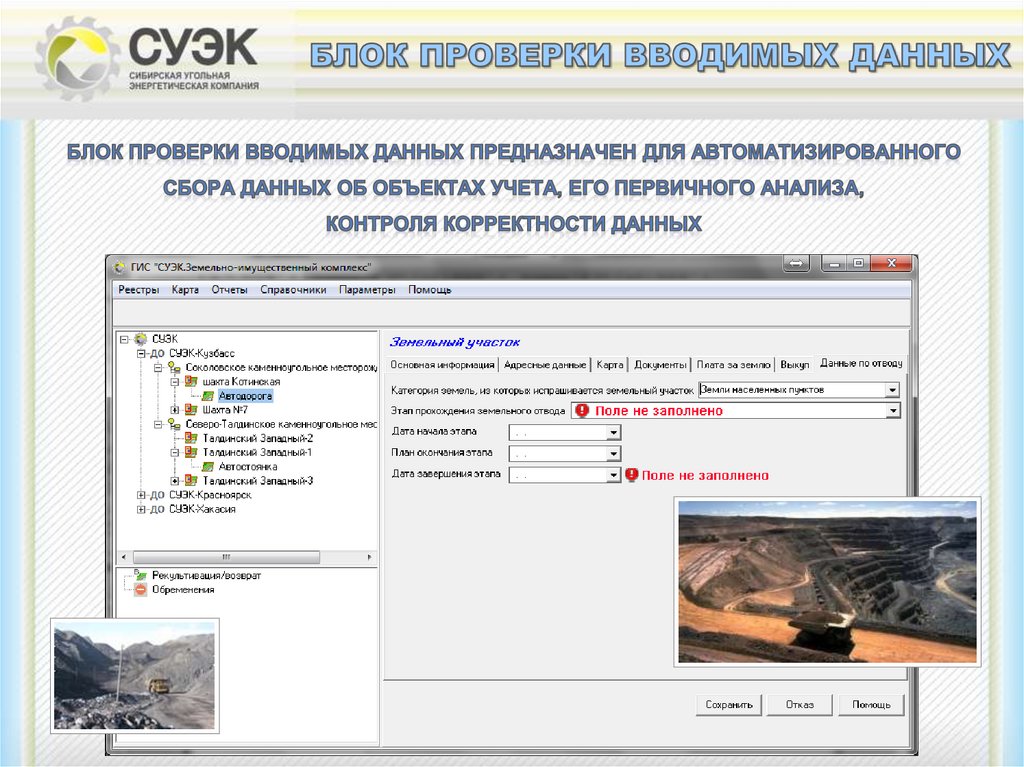Open the Отчеты menu
Viewport: 1024px width, 767px height.
pos(229,289)
